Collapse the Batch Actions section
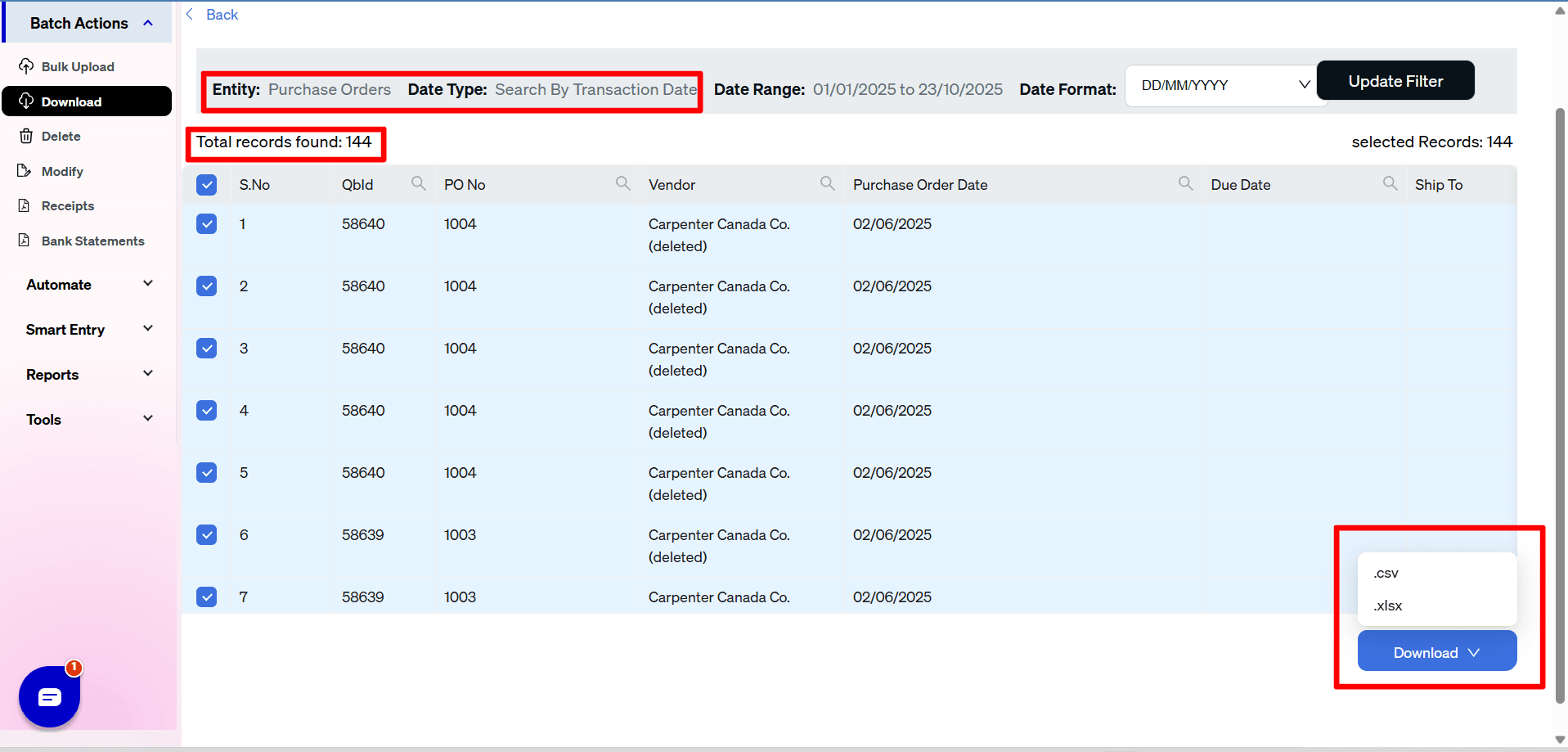 (148, 22)
